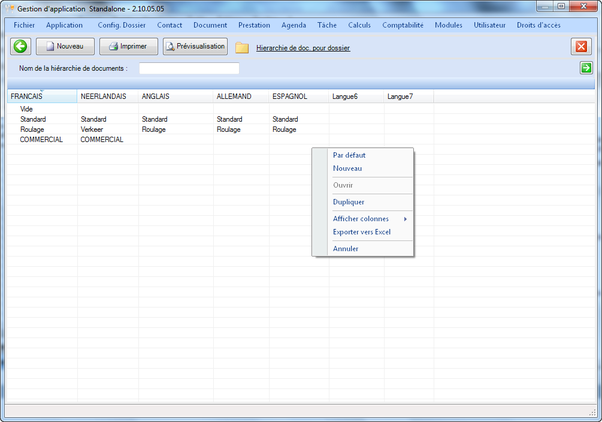Click the yellow folder icon in toolbar
The width and height of the screenshot is (602, 422).
coord(242,47)
